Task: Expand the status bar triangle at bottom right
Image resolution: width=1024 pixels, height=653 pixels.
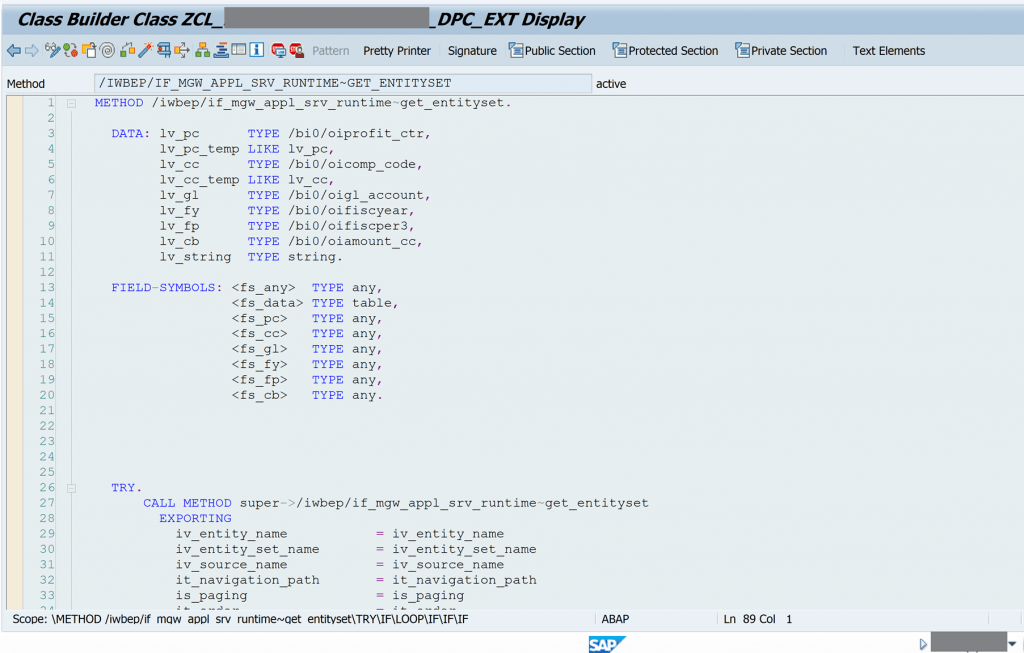Action: [923, 645]
